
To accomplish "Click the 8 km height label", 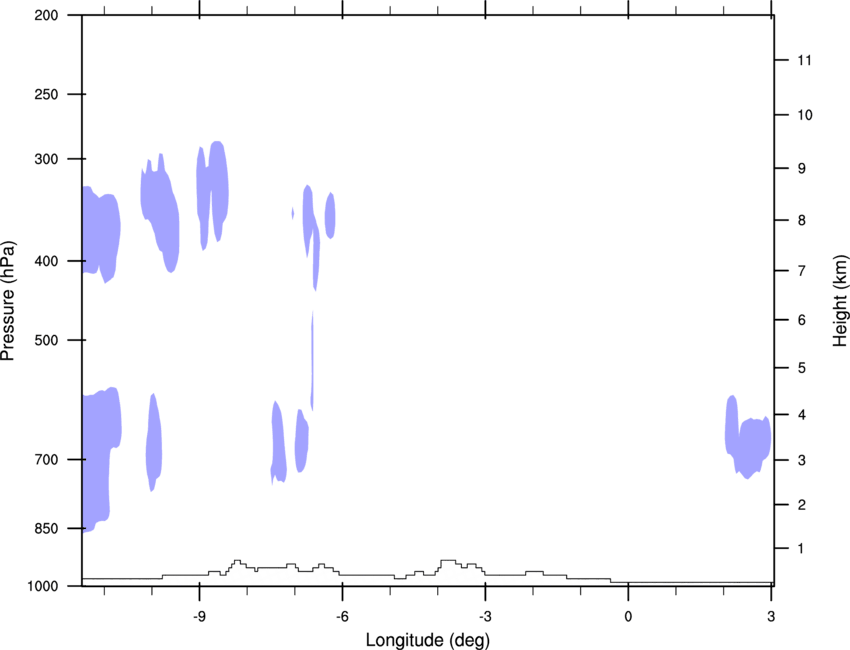I will pyautogui.click(x=802, y=220).
